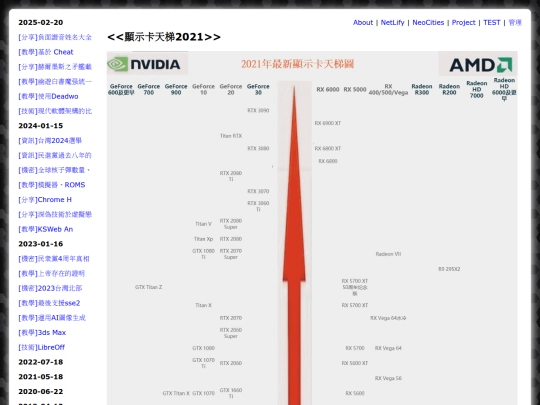Open the [資訊]台灣2024選舉 article

[50, 141]
